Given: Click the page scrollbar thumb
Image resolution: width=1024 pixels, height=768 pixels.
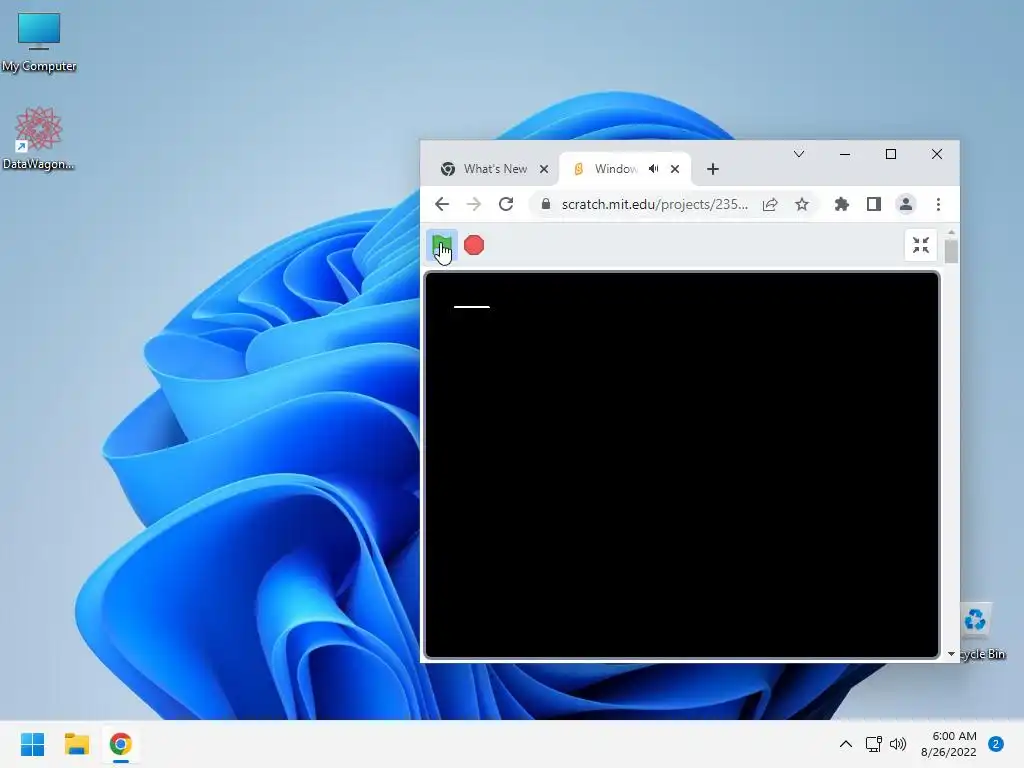Looking at the screenshot, I should [952, 251].
